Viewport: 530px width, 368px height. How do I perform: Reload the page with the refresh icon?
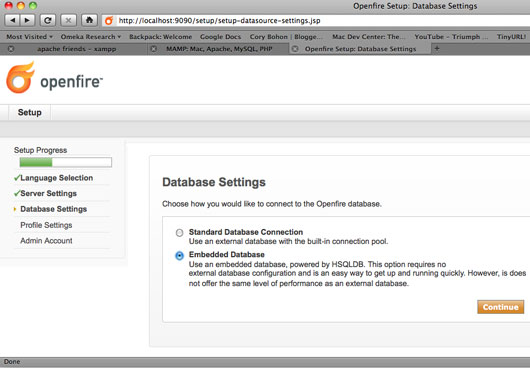[48, 21]
